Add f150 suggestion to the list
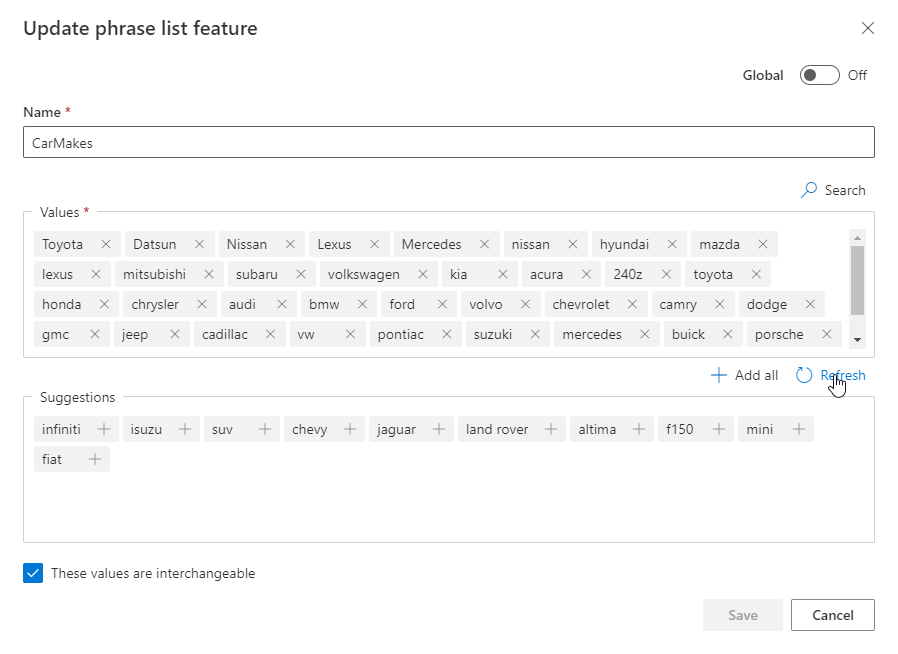 click(x=719, y=430)
